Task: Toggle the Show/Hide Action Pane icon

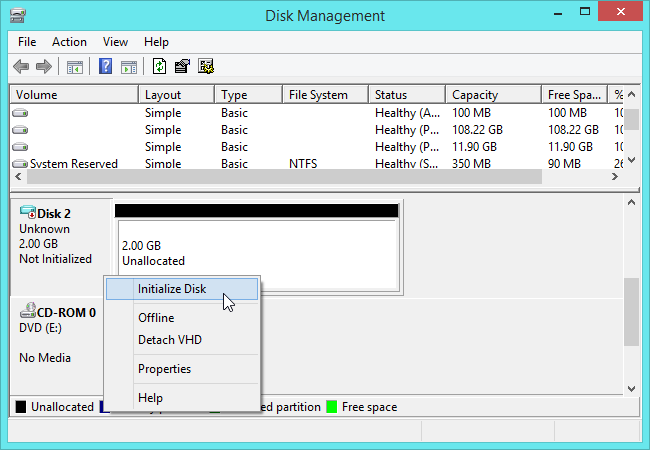Action: [x=129, y=67]
